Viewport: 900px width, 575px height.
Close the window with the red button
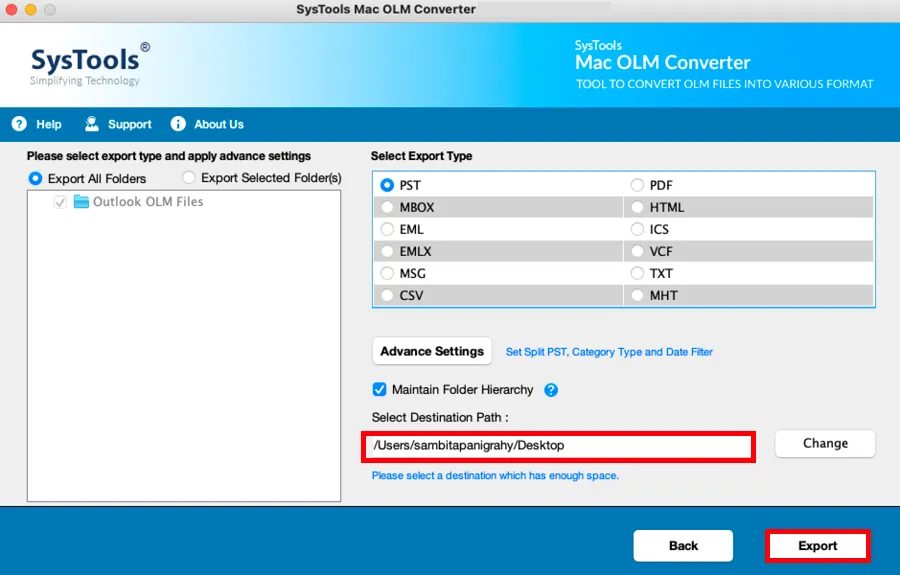point(11,9)
